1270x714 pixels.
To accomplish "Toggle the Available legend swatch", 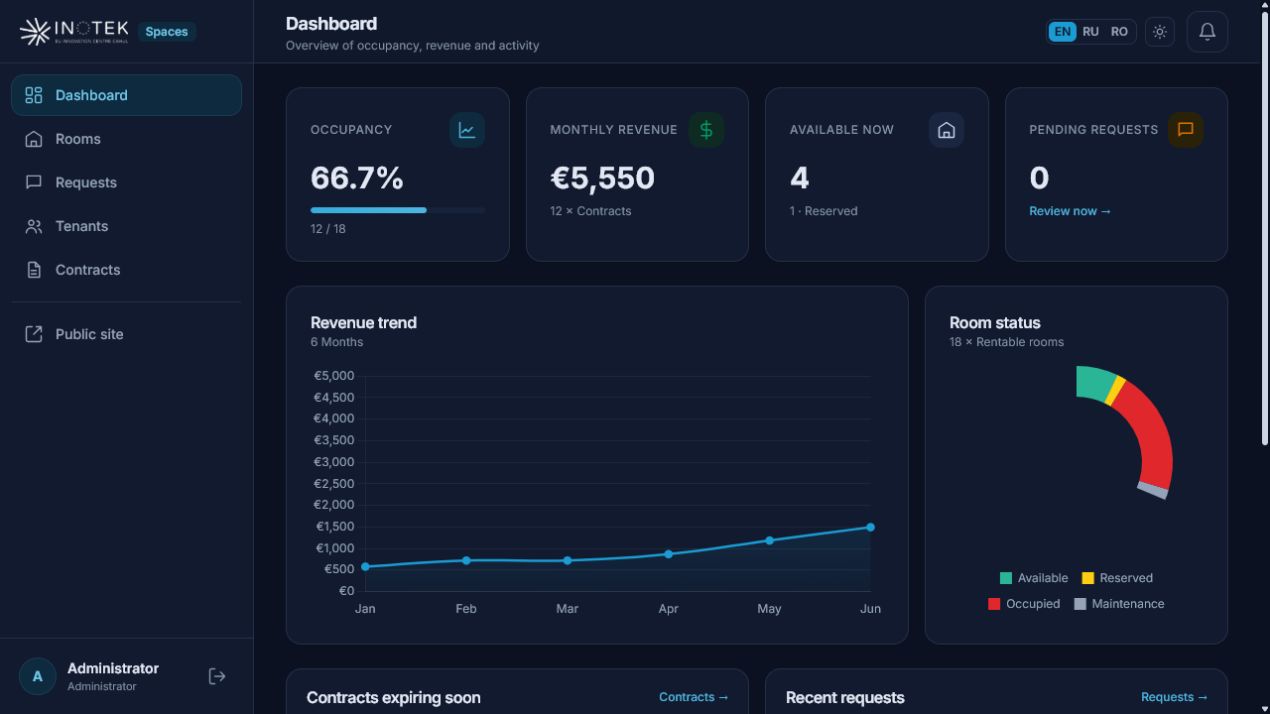I will 1006,578.
